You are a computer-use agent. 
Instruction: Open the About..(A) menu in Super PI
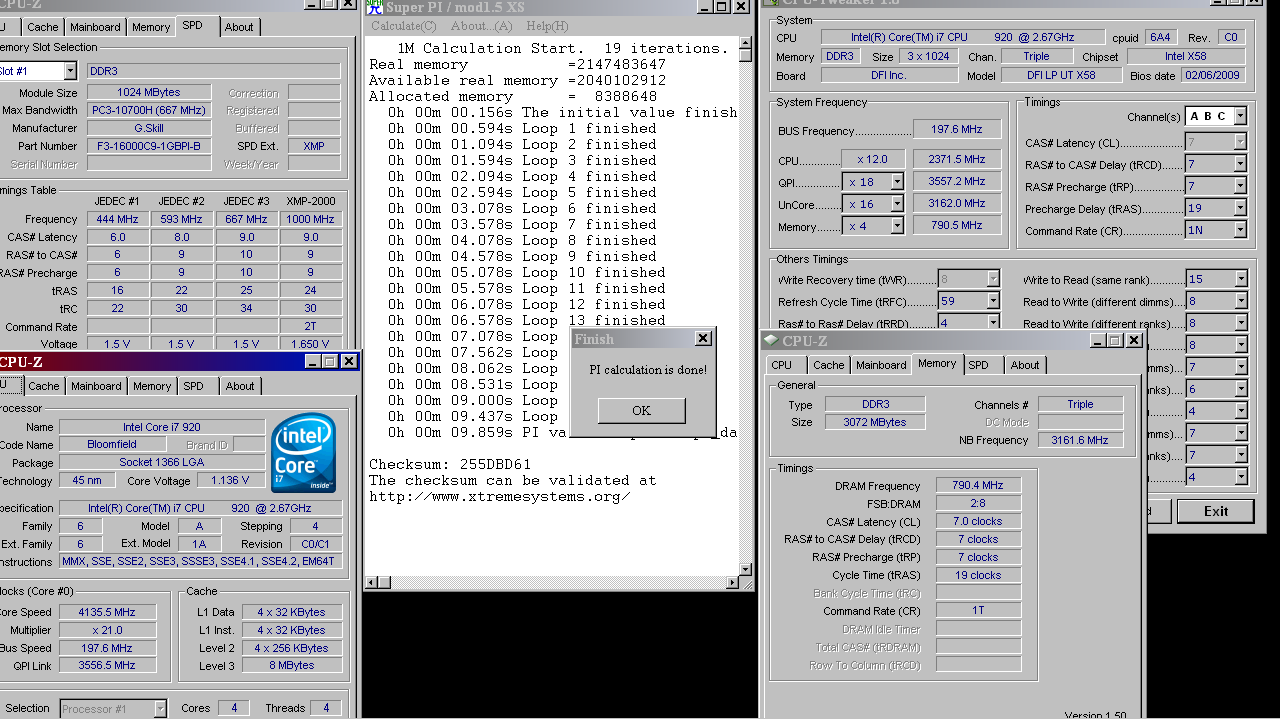pos(481,26)
